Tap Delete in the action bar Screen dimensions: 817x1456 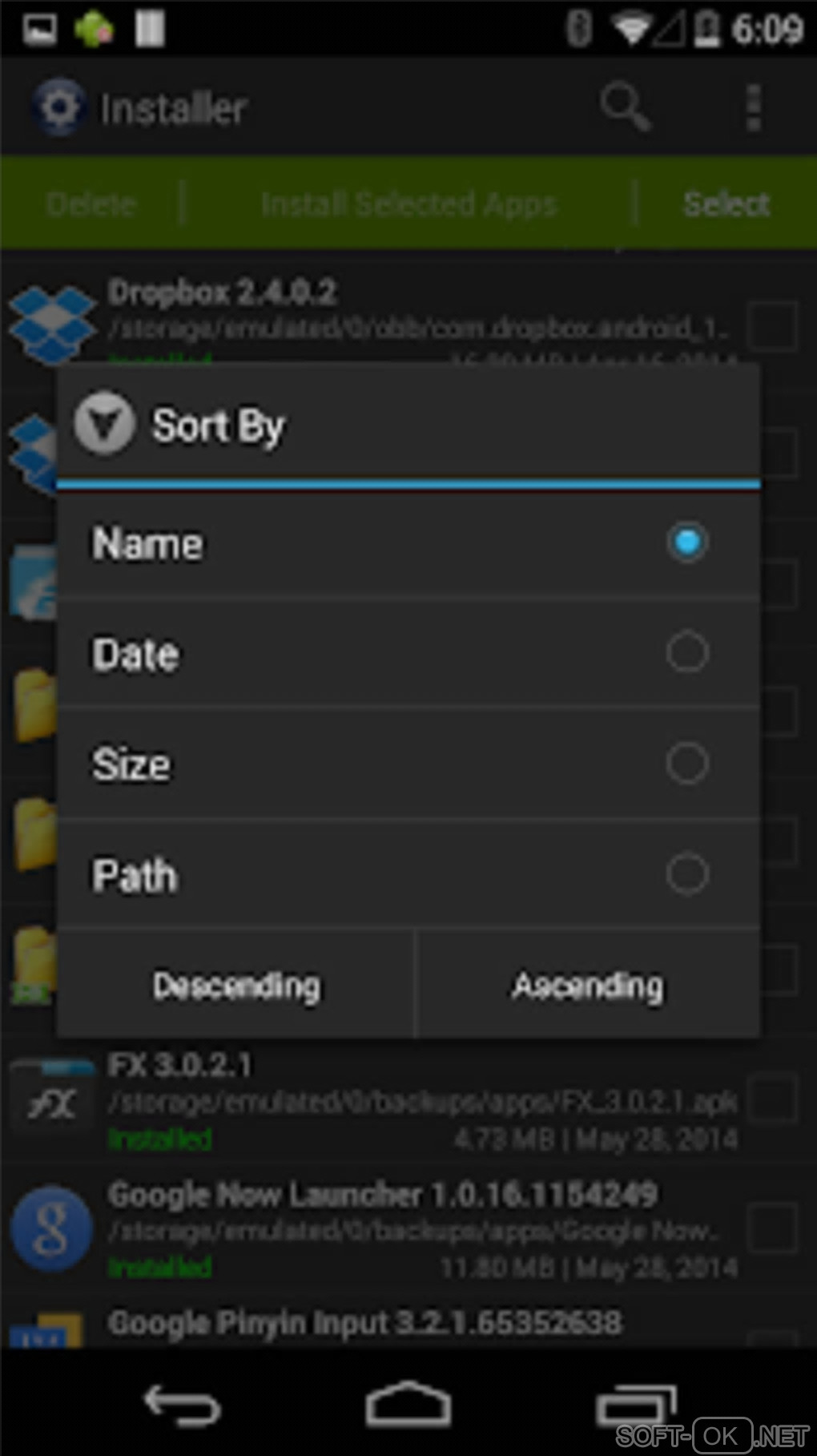coord(91,204)
